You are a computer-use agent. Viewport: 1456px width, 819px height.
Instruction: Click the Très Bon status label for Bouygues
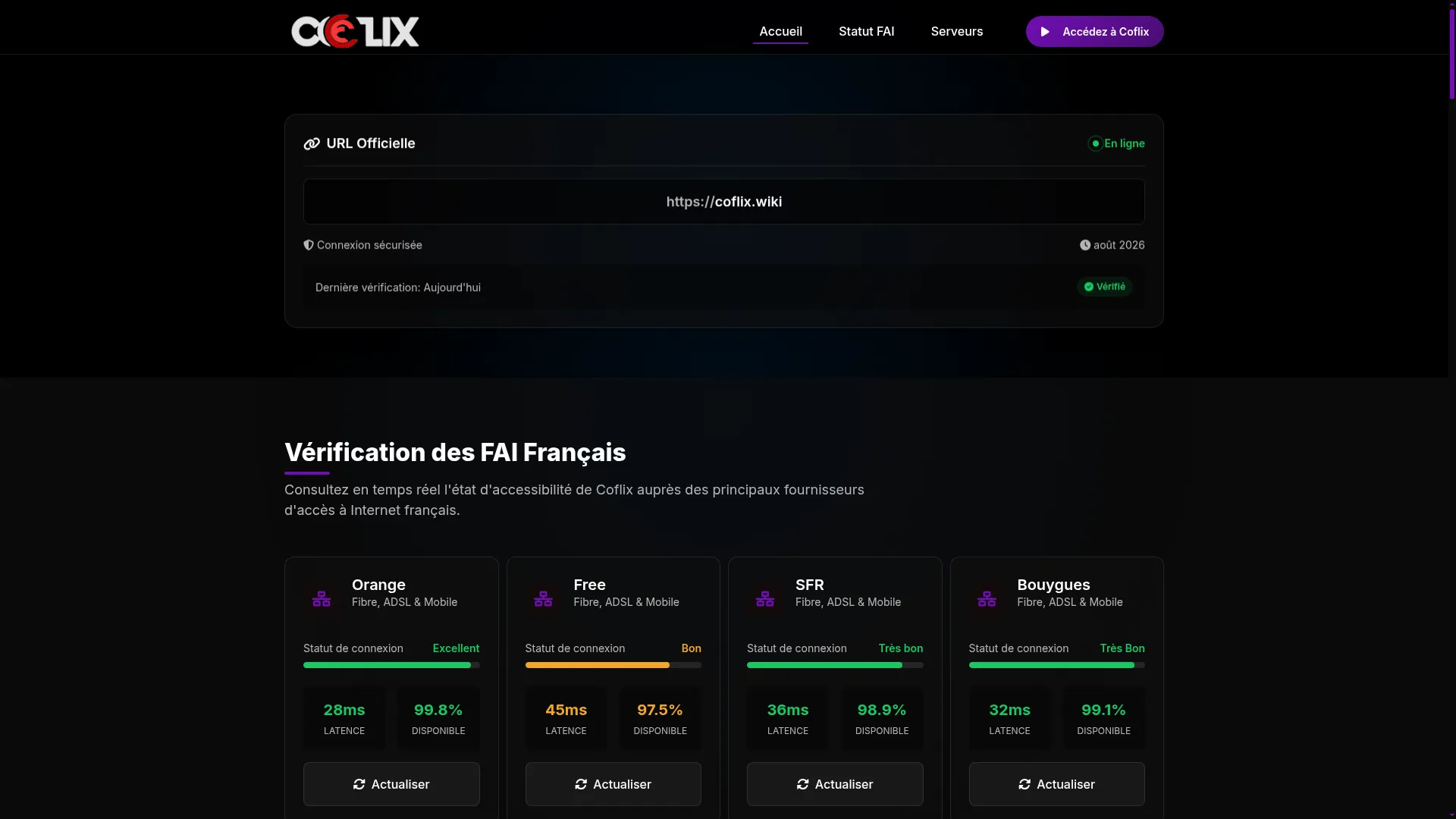1122,648
